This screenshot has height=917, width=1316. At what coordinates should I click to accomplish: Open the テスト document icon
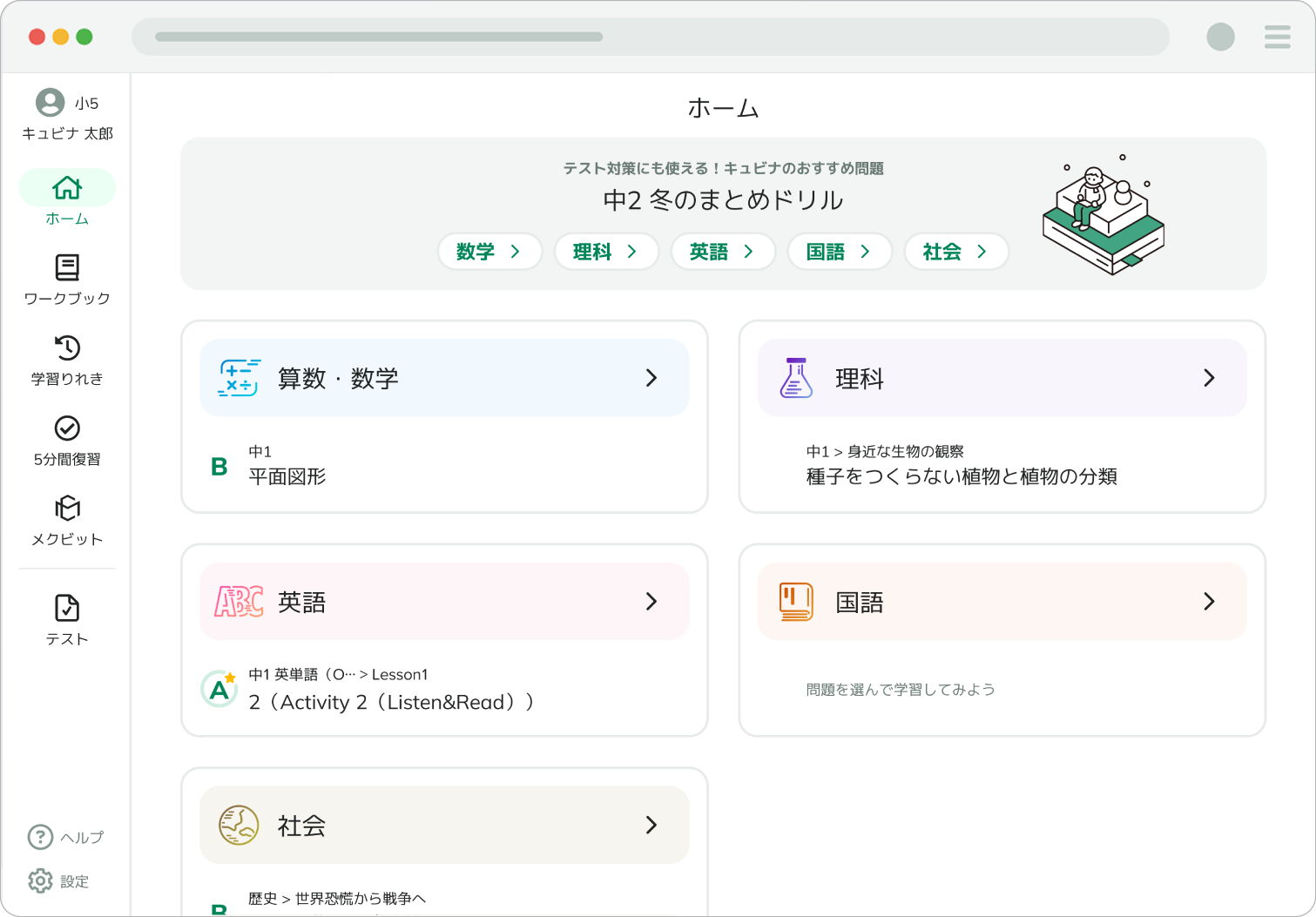(67, 608)
